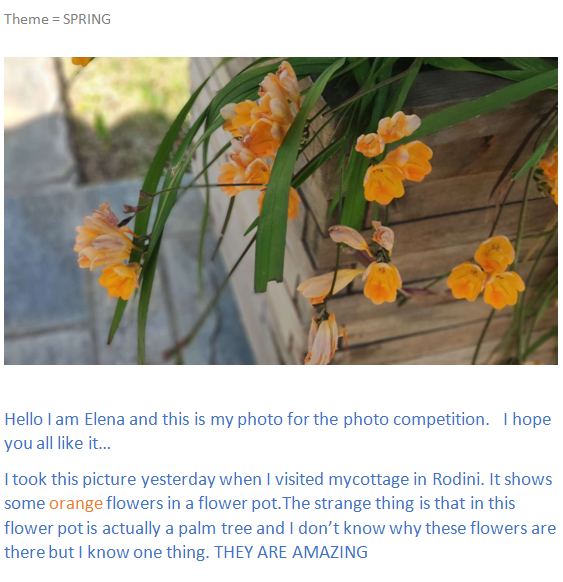Click 'you all like it...' line
The height and width of the screenshot is (582, 563).
pos(58,444)
